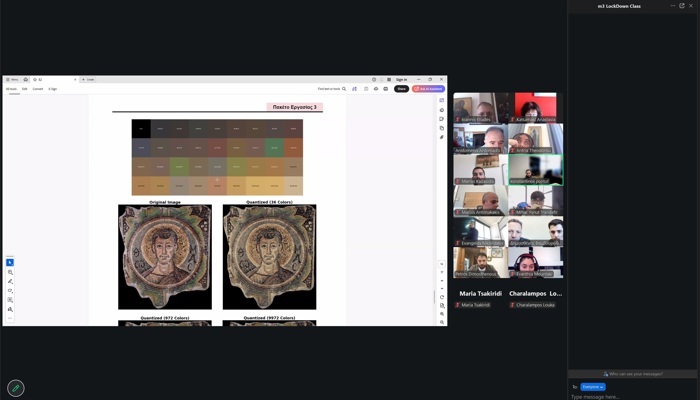
Task: Open the Acrobat Menu button
Action: (x=12, y=79)
